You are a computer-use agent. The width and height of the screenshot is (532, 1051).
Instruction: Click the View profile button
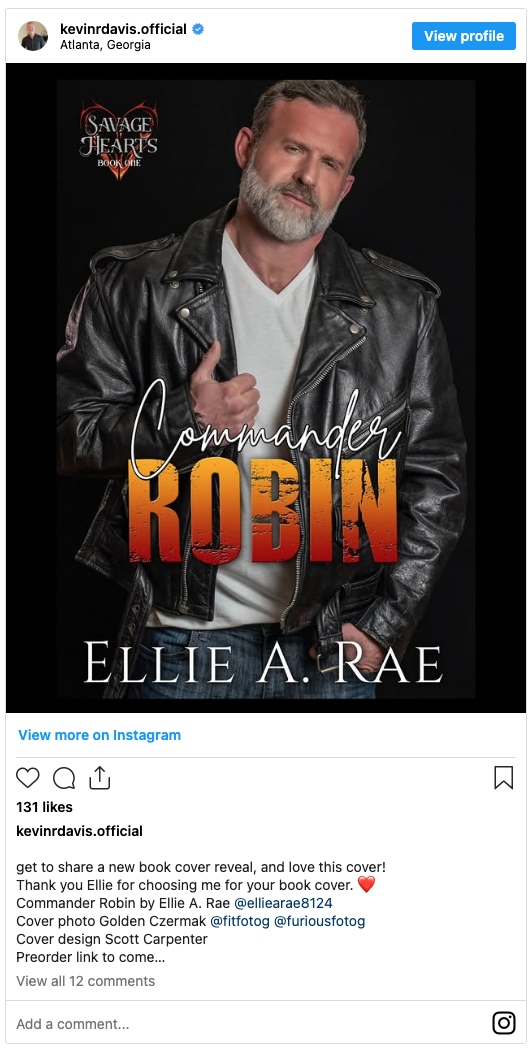464,36
